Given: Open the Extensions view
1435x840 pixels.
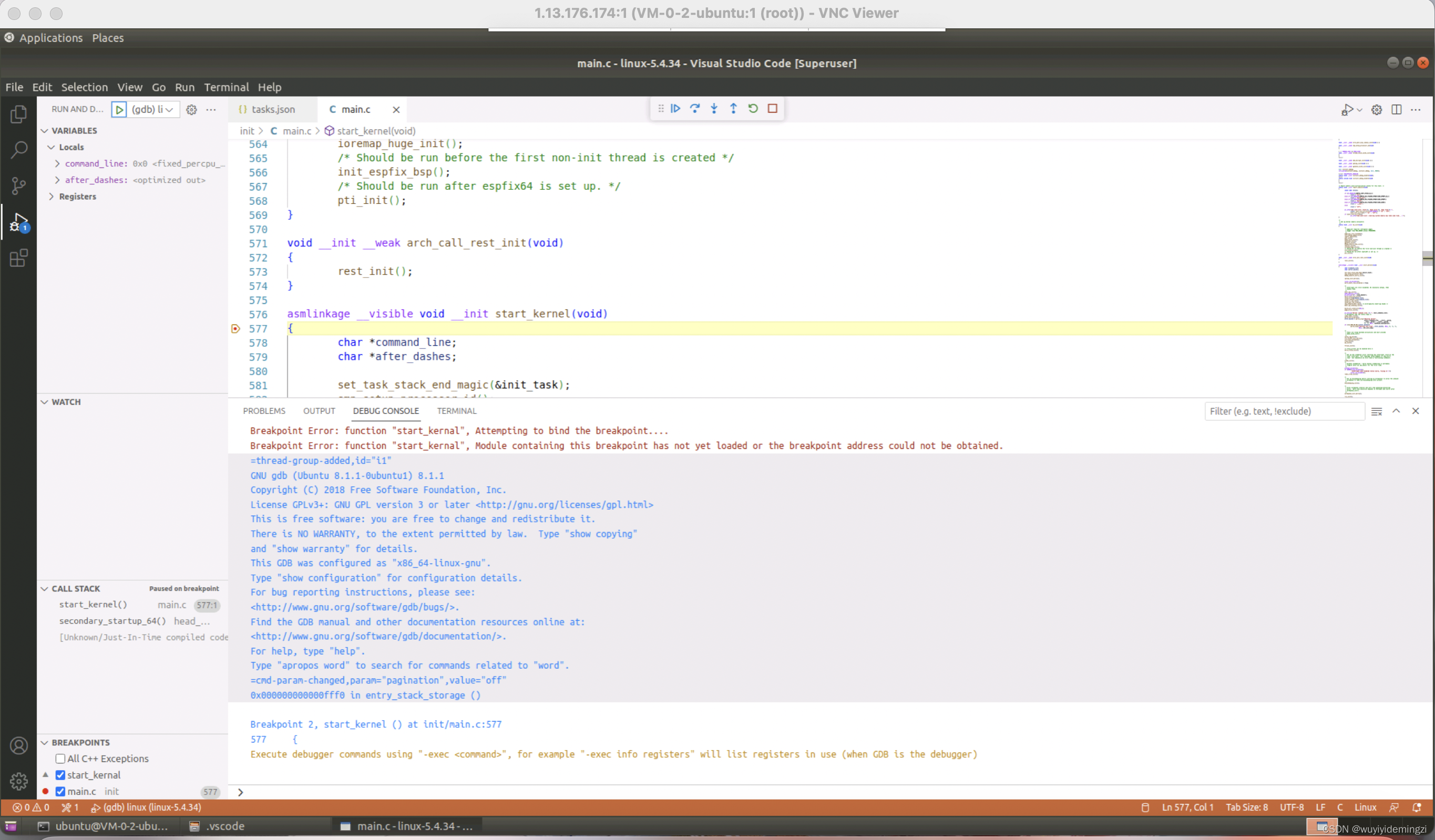Looking at the screenshot, I should pyautogui.click(x=18, y=258).
